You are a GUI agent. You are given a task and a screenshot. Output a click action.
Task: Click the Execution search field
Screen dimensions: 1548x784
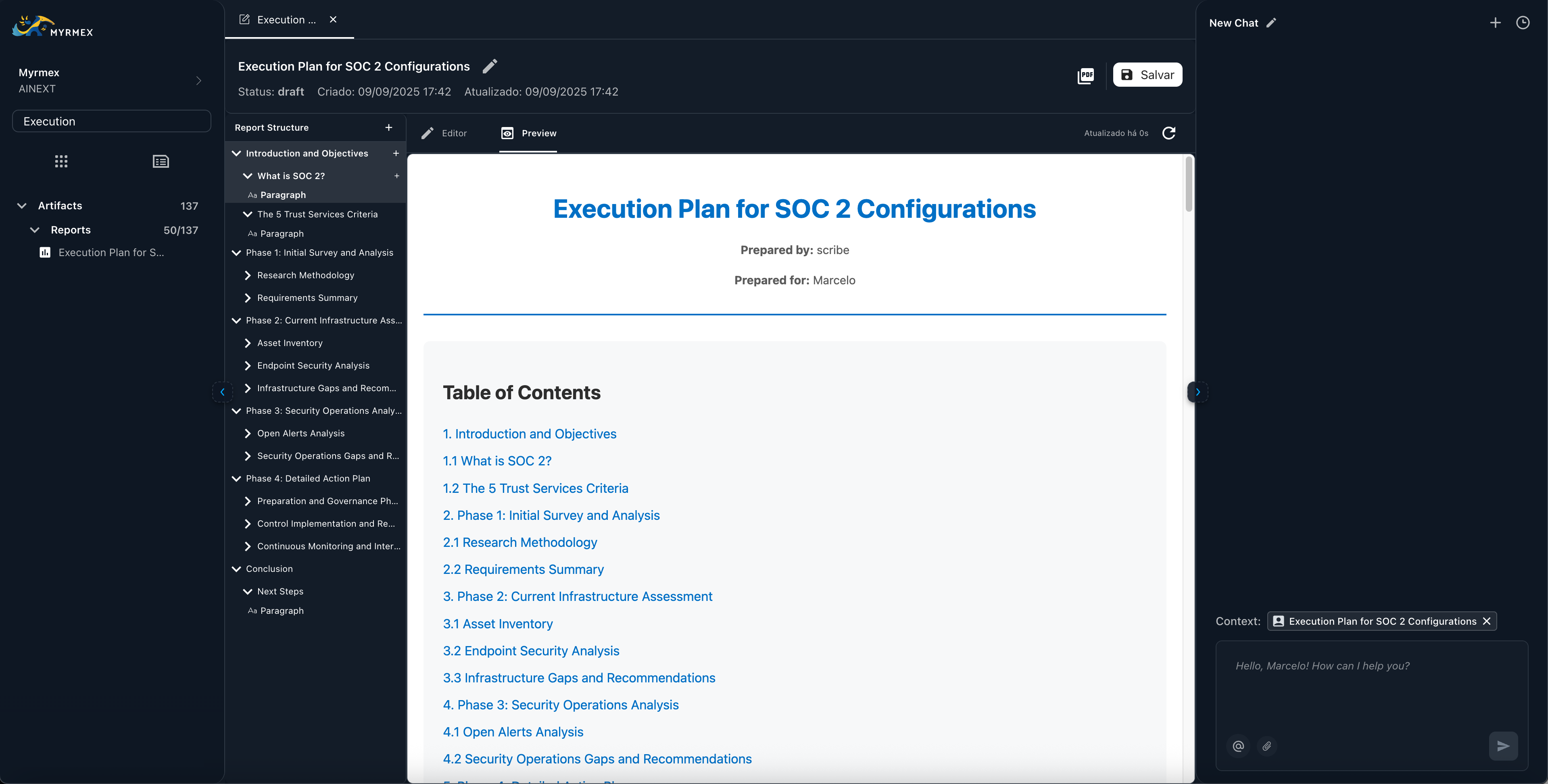[111, 121]
